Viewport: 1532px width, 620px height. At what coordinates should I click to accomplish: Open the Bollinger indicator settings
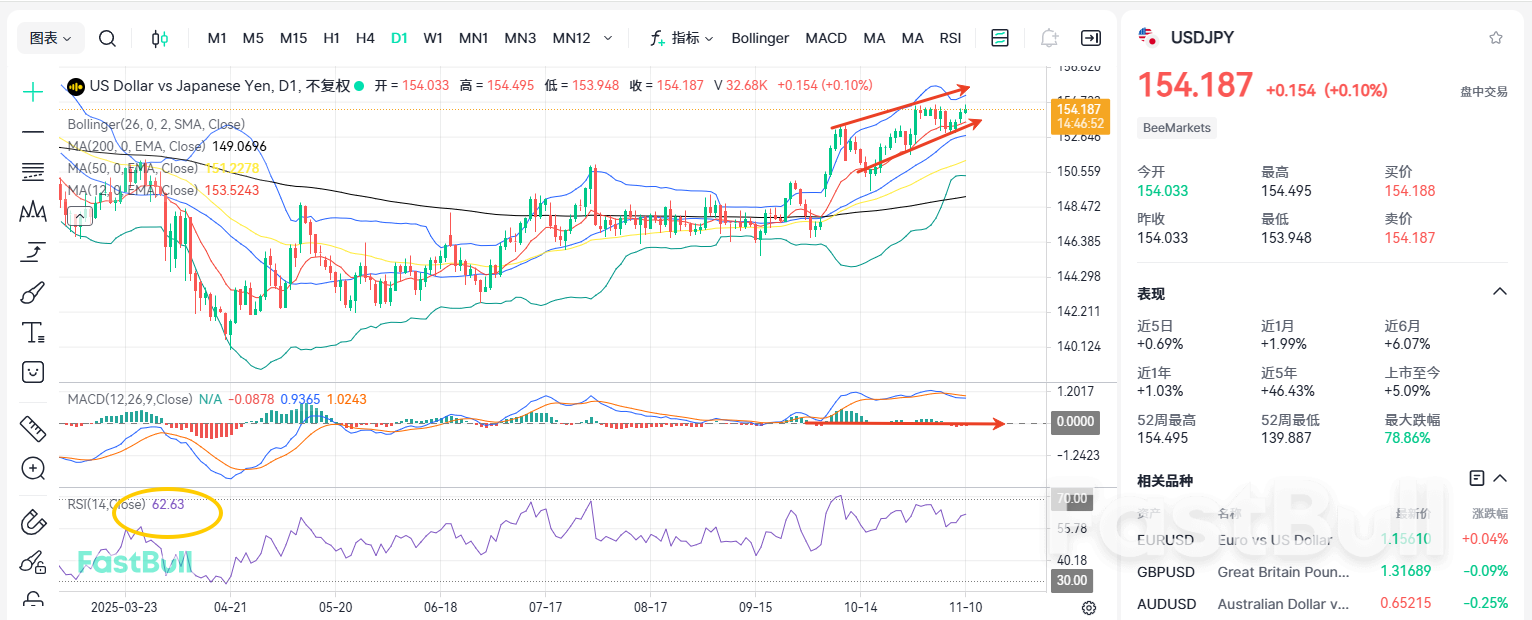(760, 38)
